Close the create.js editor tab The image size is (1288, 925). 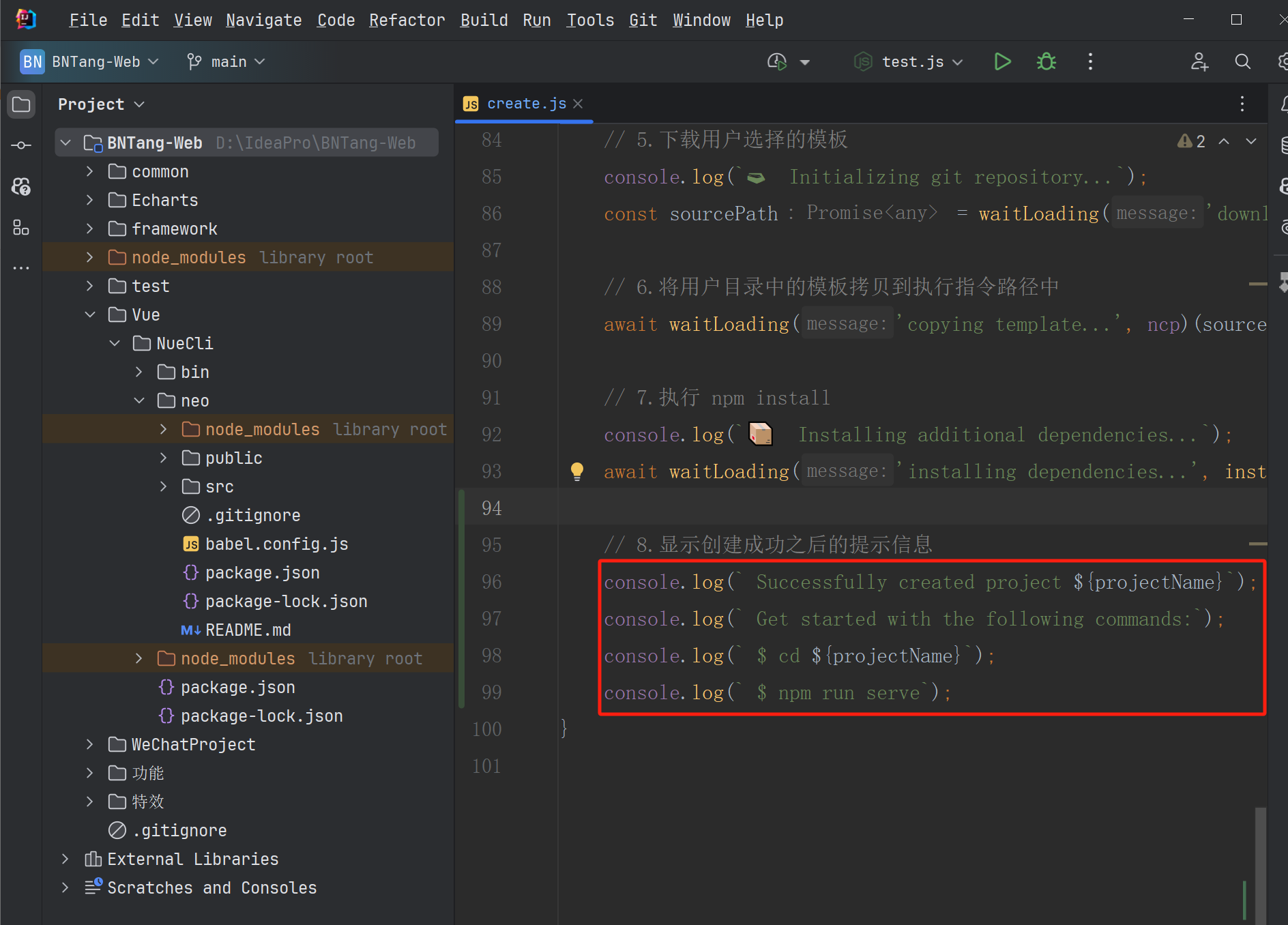tap(578, 104)
